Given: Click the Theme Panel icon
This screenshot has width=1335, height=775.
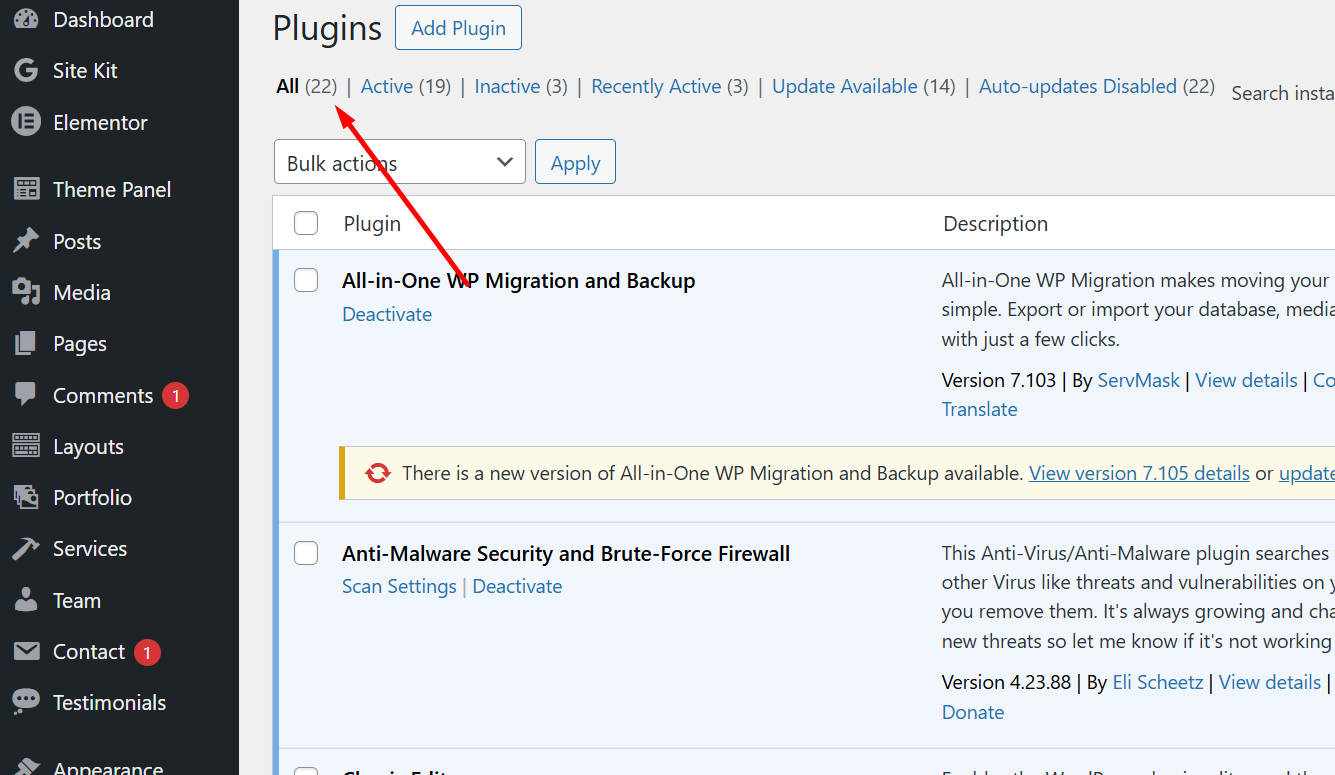Looking at the screenshot, I should [26, 189].
